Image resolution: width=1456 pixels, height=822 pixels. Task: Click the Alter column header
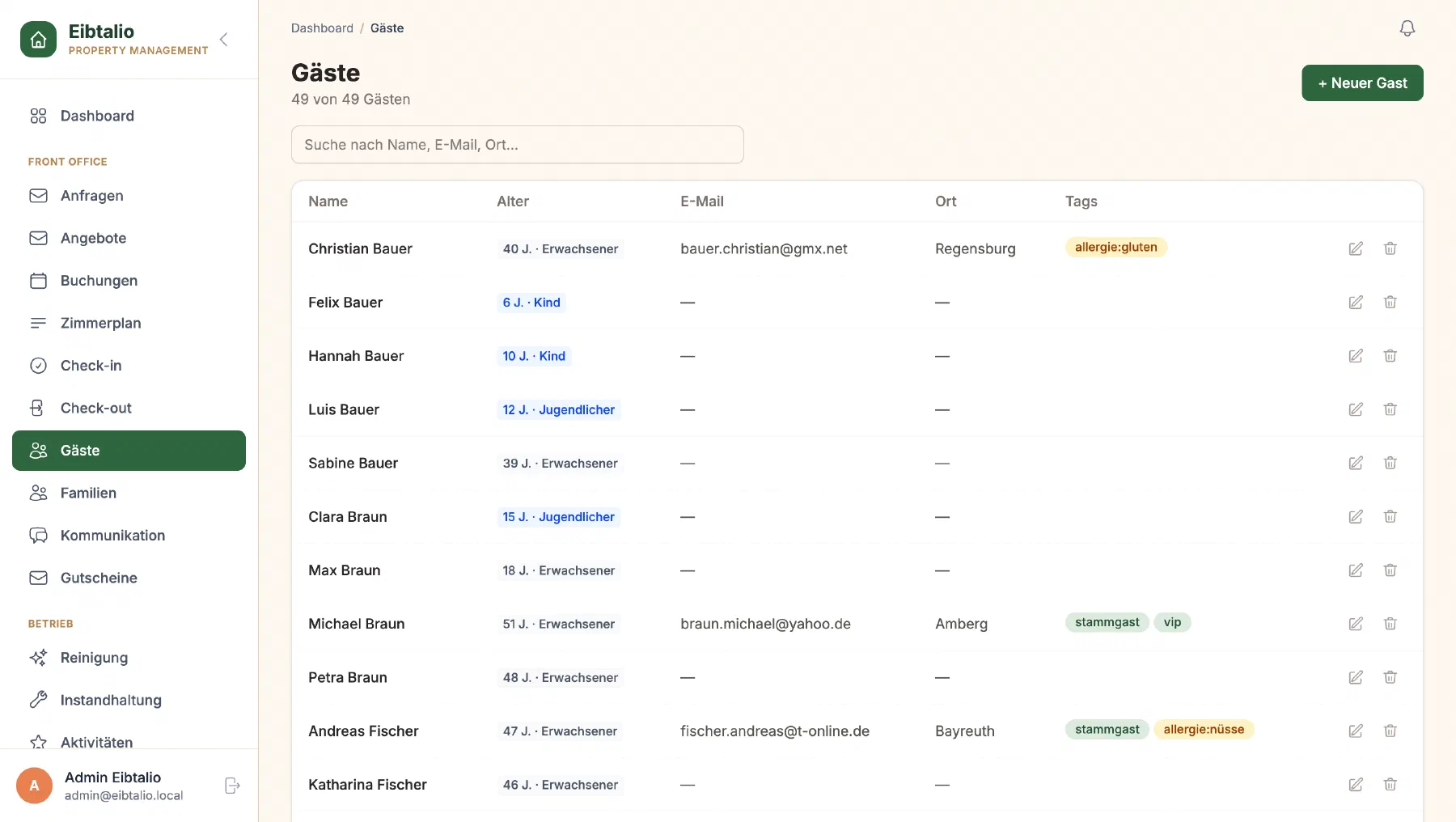tap(513, 201)
